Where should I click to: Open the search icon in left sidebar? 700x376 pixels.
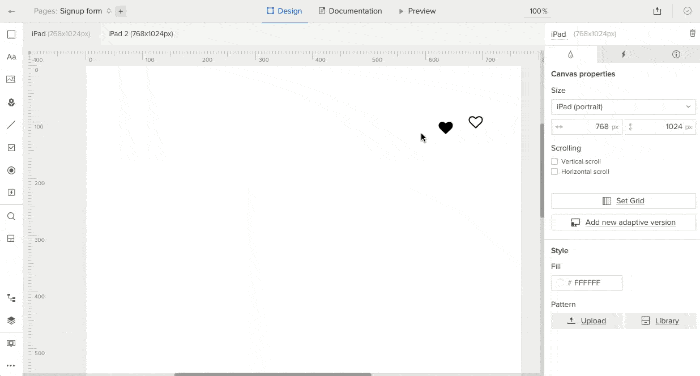pyautogui.click(x=11, y=216)
